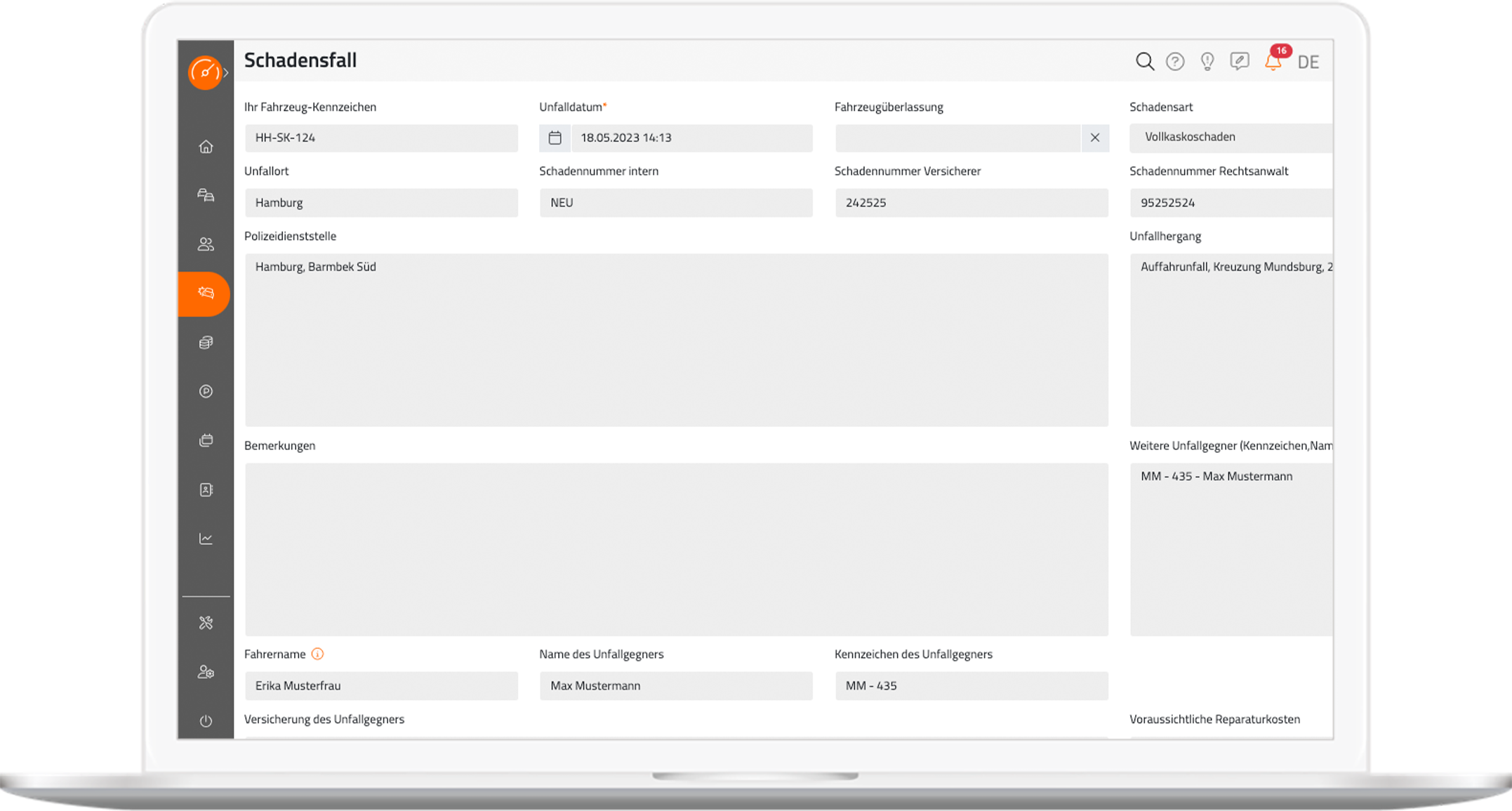This screenshot has height=811, width=1512.
Task: Open the users section in the sidebar
Action: tap(206, 244)
